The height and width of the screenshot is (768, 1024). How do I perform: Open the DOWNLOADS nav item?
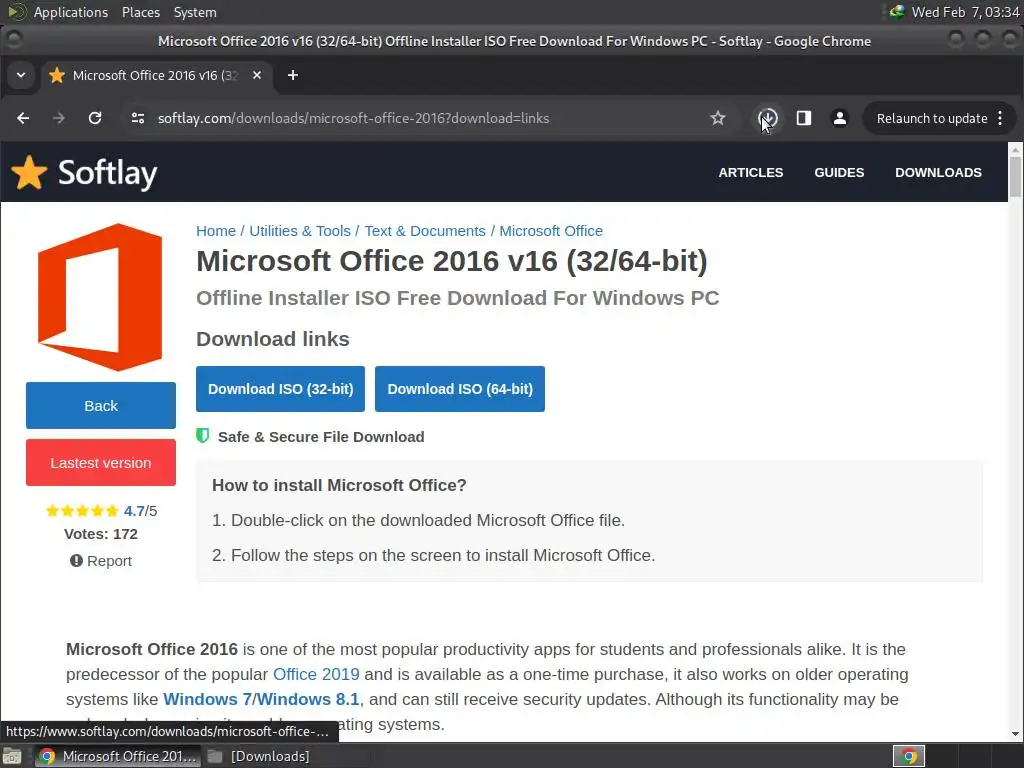tap(938, 172)
